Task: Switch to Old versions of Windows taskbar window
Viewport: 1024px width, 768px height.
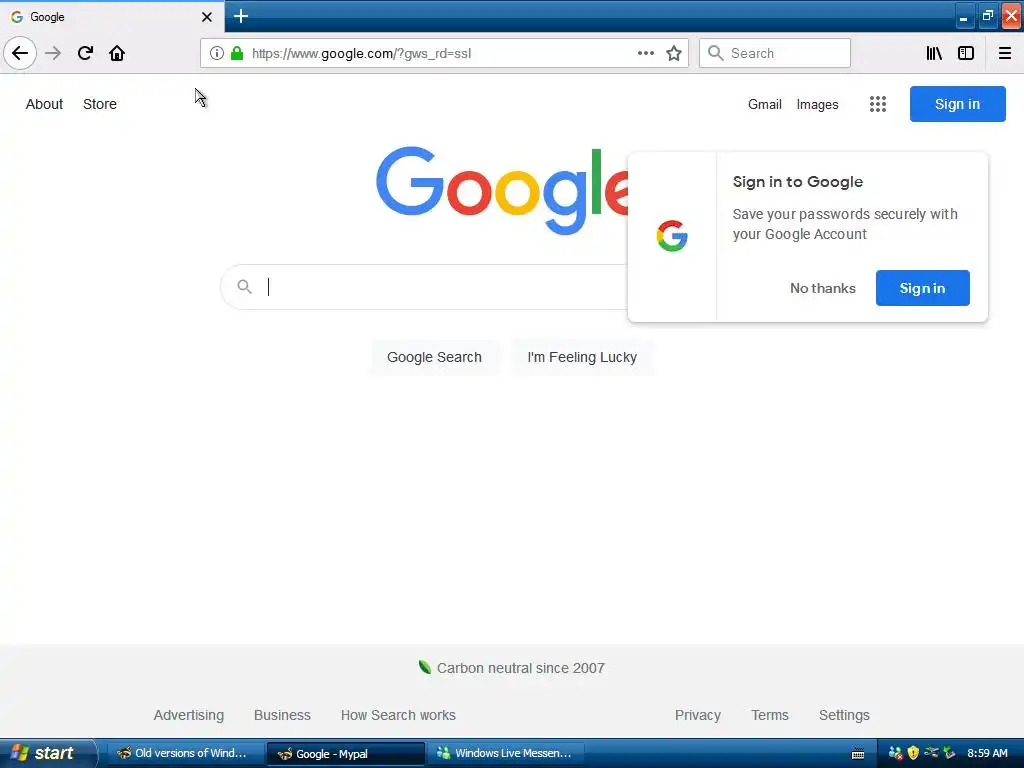Action: coord(185,753)
